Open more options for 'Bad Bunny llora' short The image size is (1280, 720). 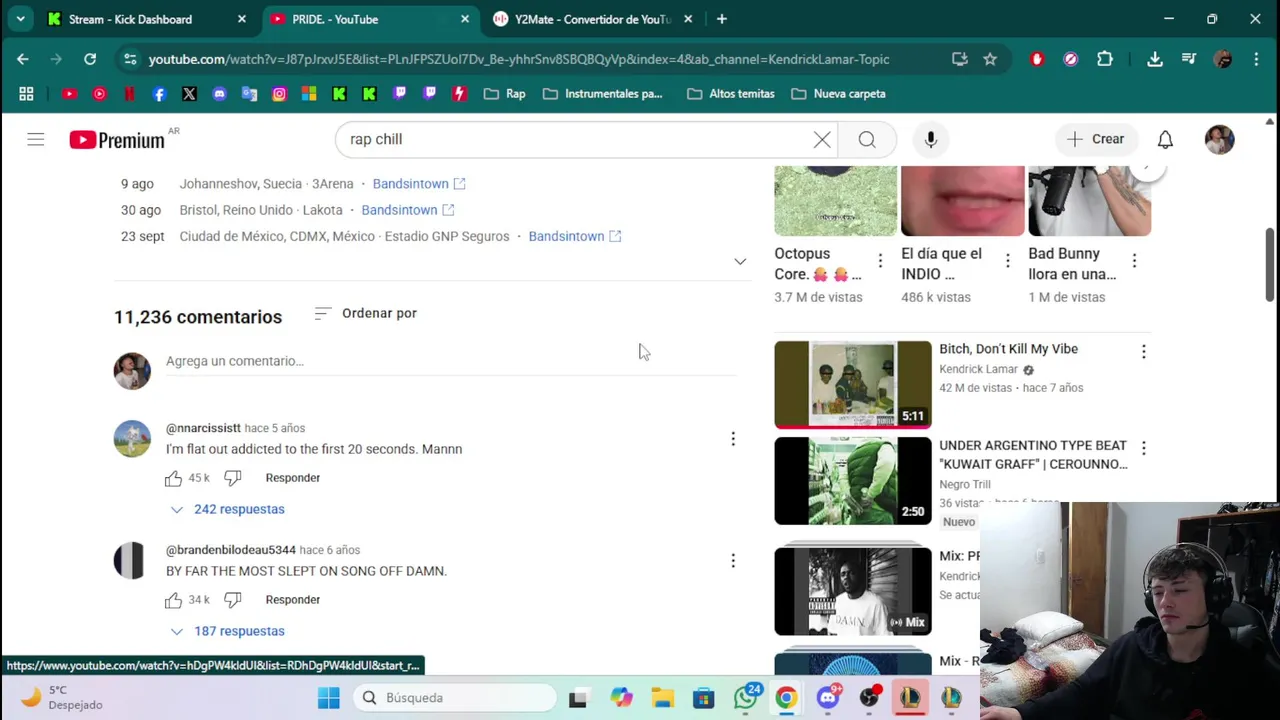1134,261
